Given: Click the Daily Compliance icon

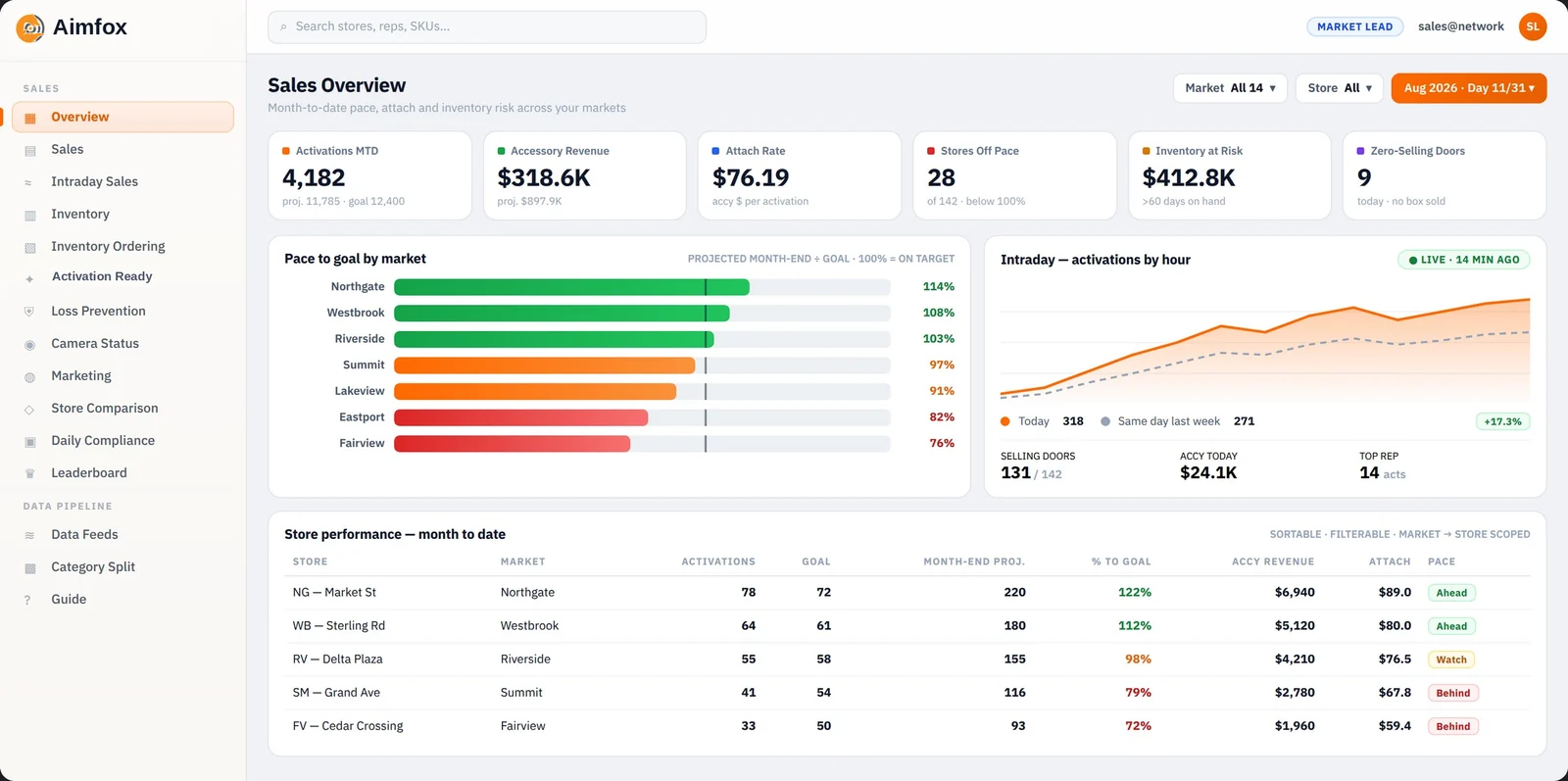Looking at the screenshot, I should tap(30, 441).
